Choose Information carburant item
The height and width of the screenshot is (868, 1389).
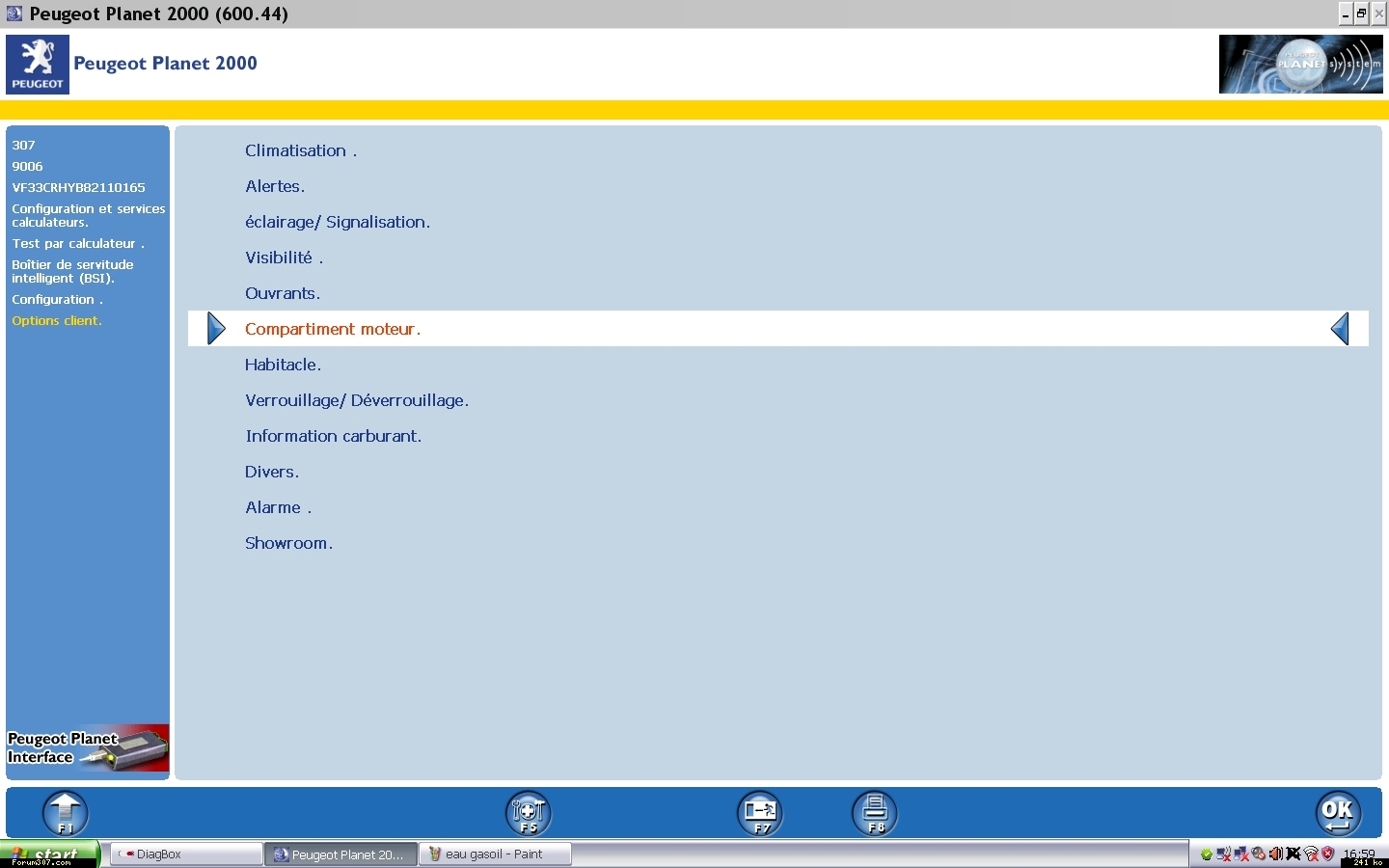(x=333, y=436)
